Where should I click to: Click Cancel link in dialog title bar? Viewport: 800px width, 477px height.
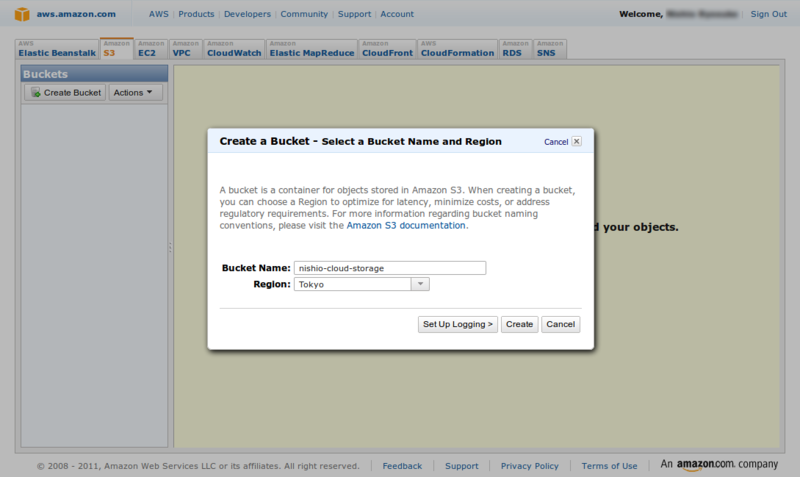coord(556,142)
